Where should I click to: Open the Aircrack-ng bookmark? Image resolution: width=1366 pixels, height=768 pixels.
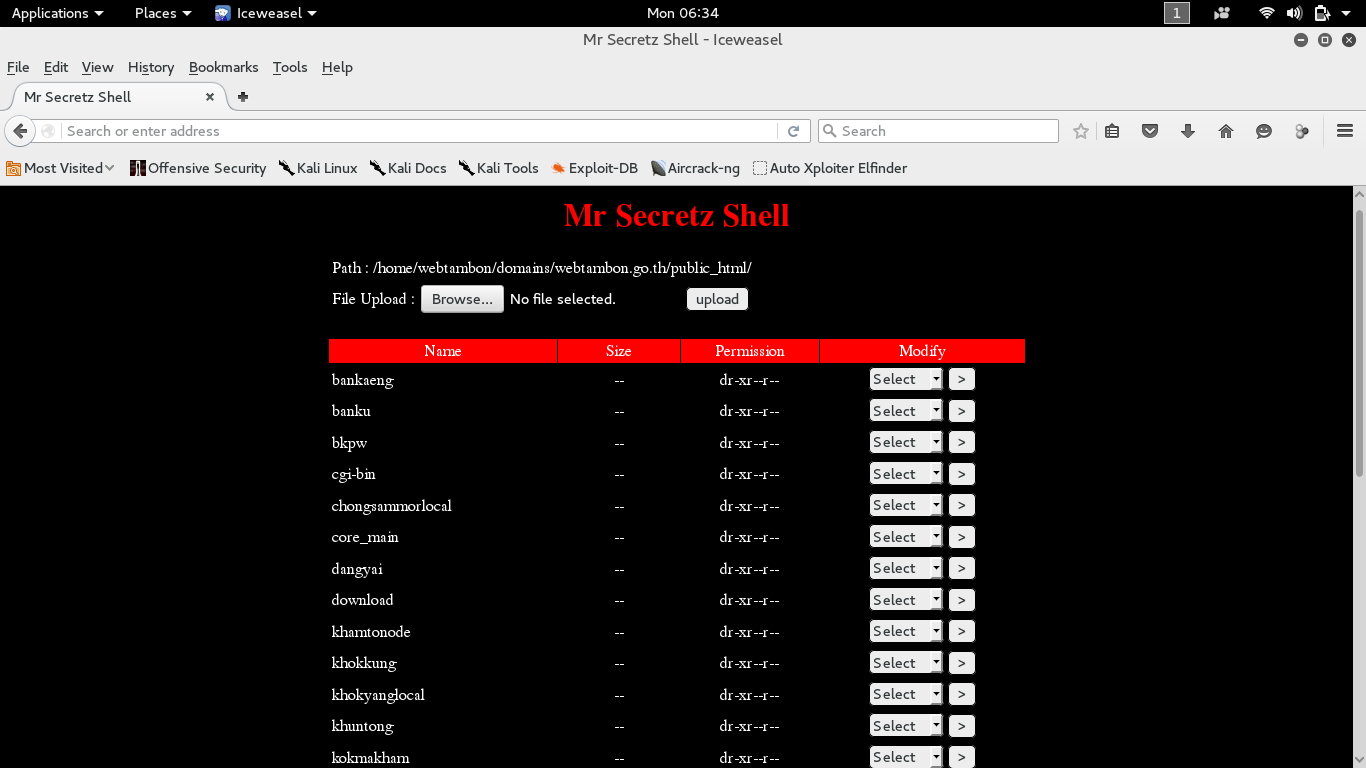[x=695, y=168]
